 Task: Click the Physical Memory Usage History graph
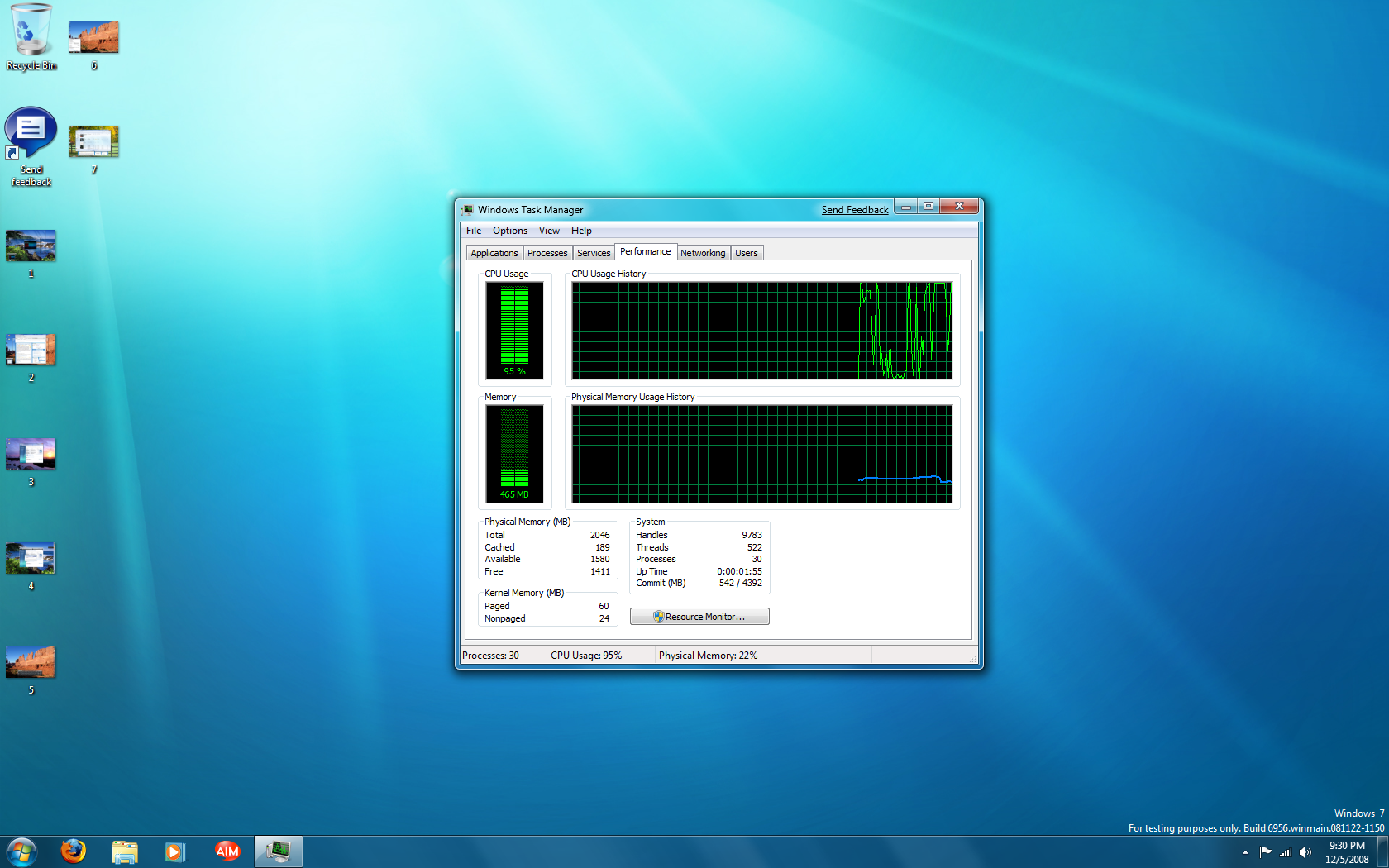coord(761,454)
